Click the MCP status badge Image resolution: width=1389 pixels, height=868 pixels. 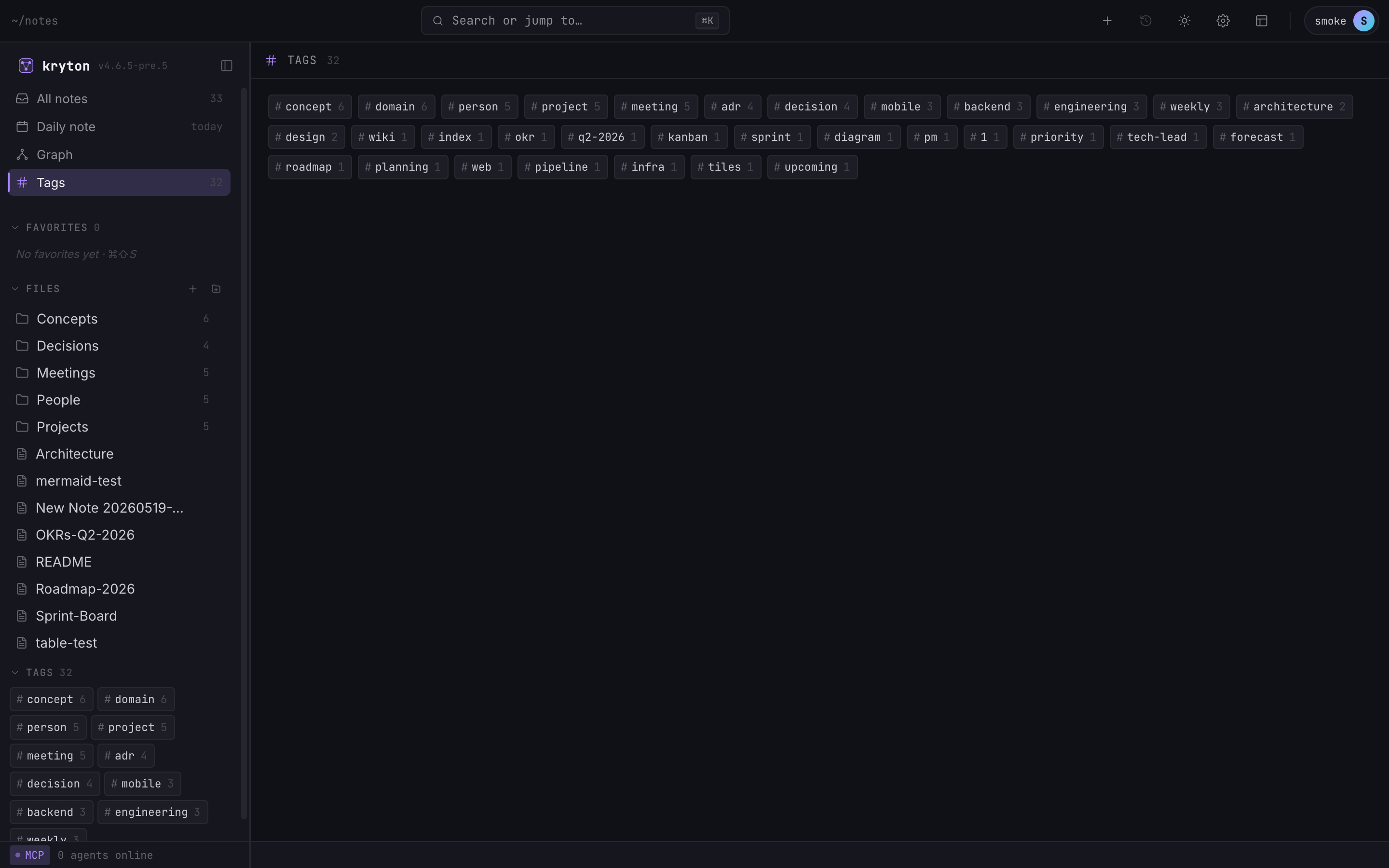(x=30, y=855)
